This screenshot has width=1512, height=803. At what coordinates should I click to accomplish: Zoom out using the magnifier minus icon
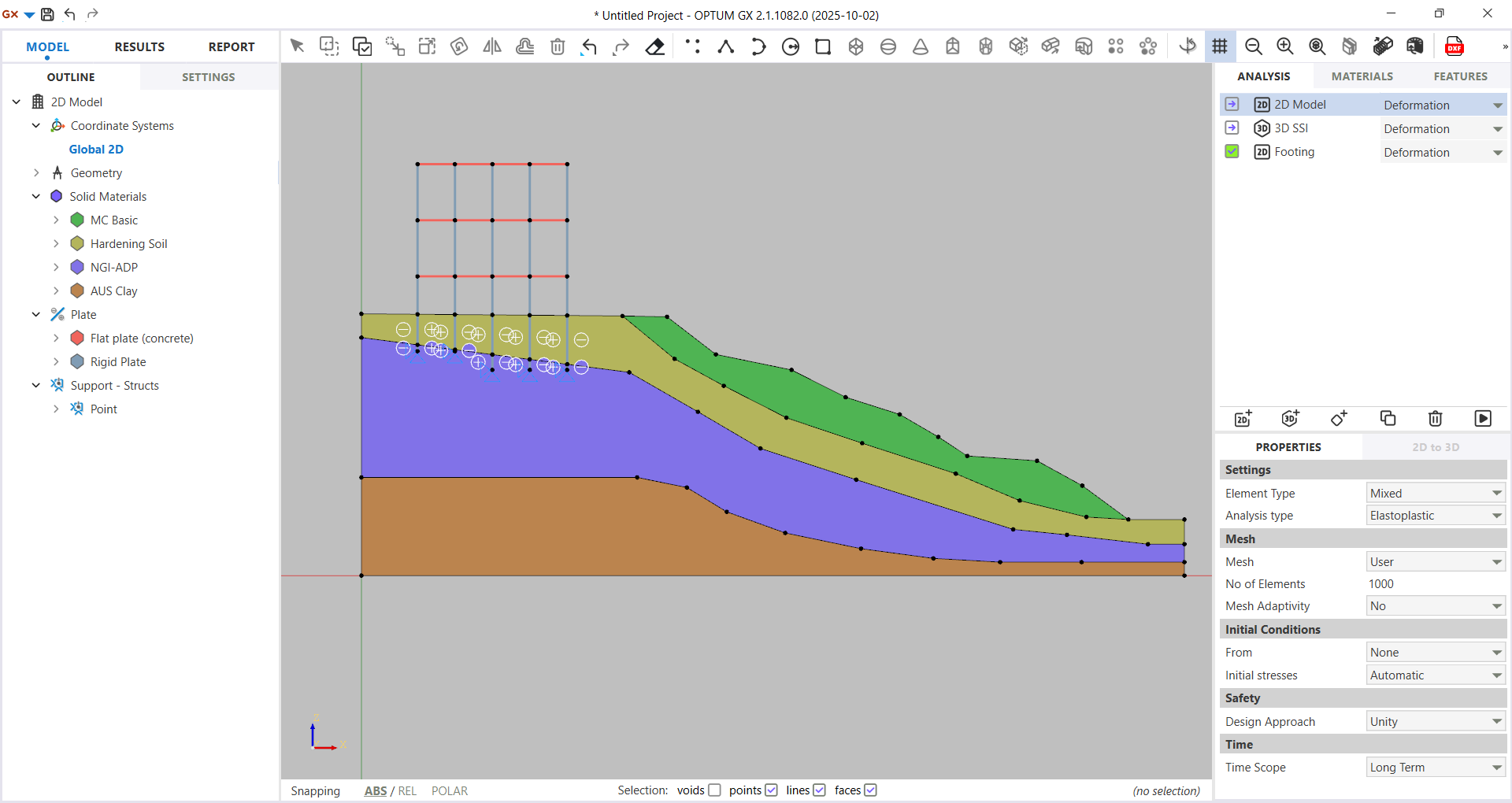(1253, 46)
